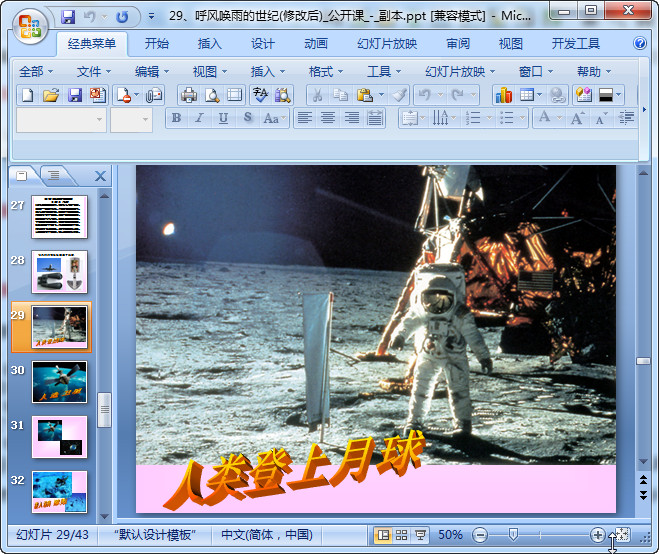Open the font name combo box
Viewport: 659px width, 554px height.
61,120
